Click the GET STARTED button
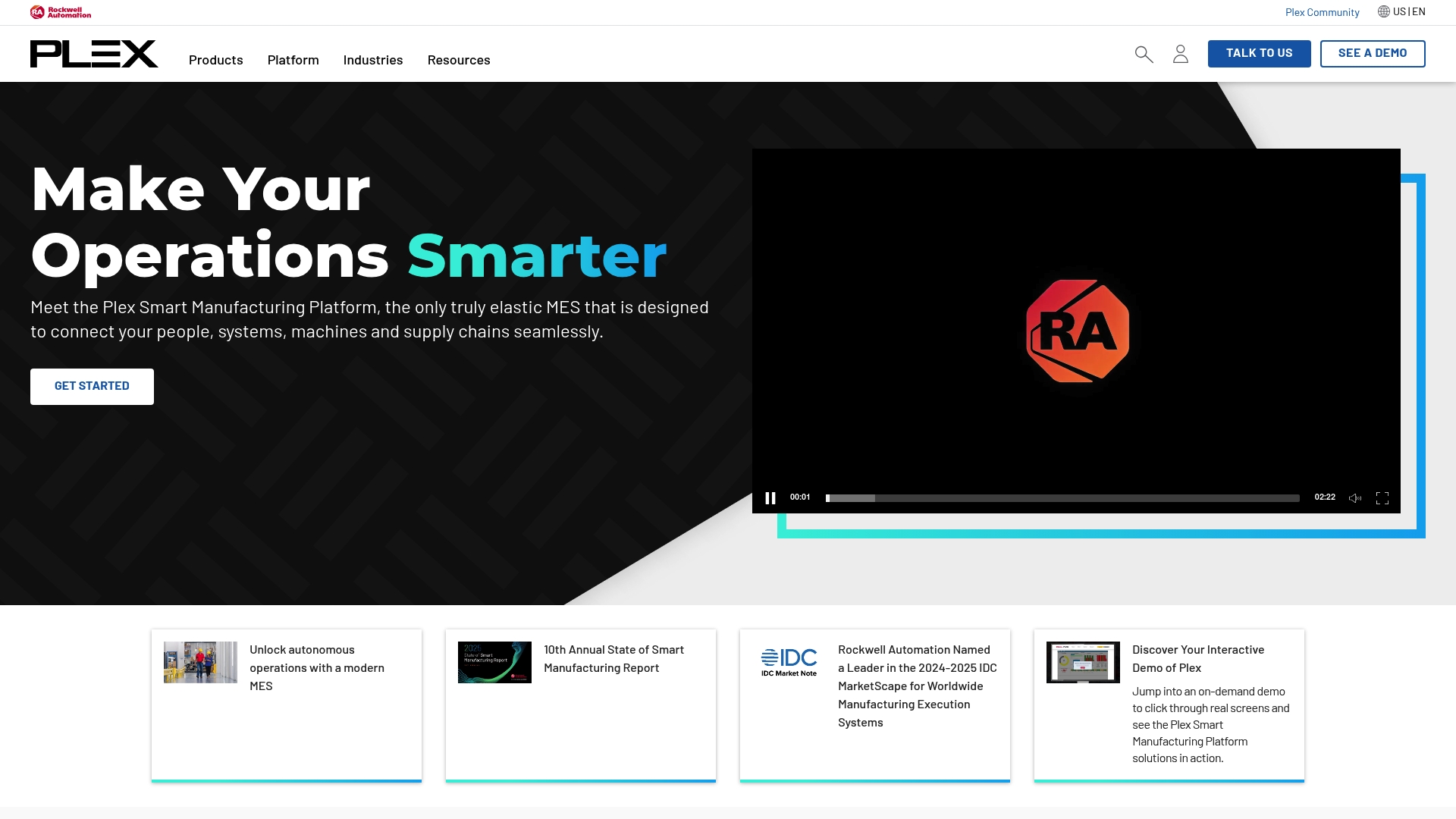 point(92,386)
